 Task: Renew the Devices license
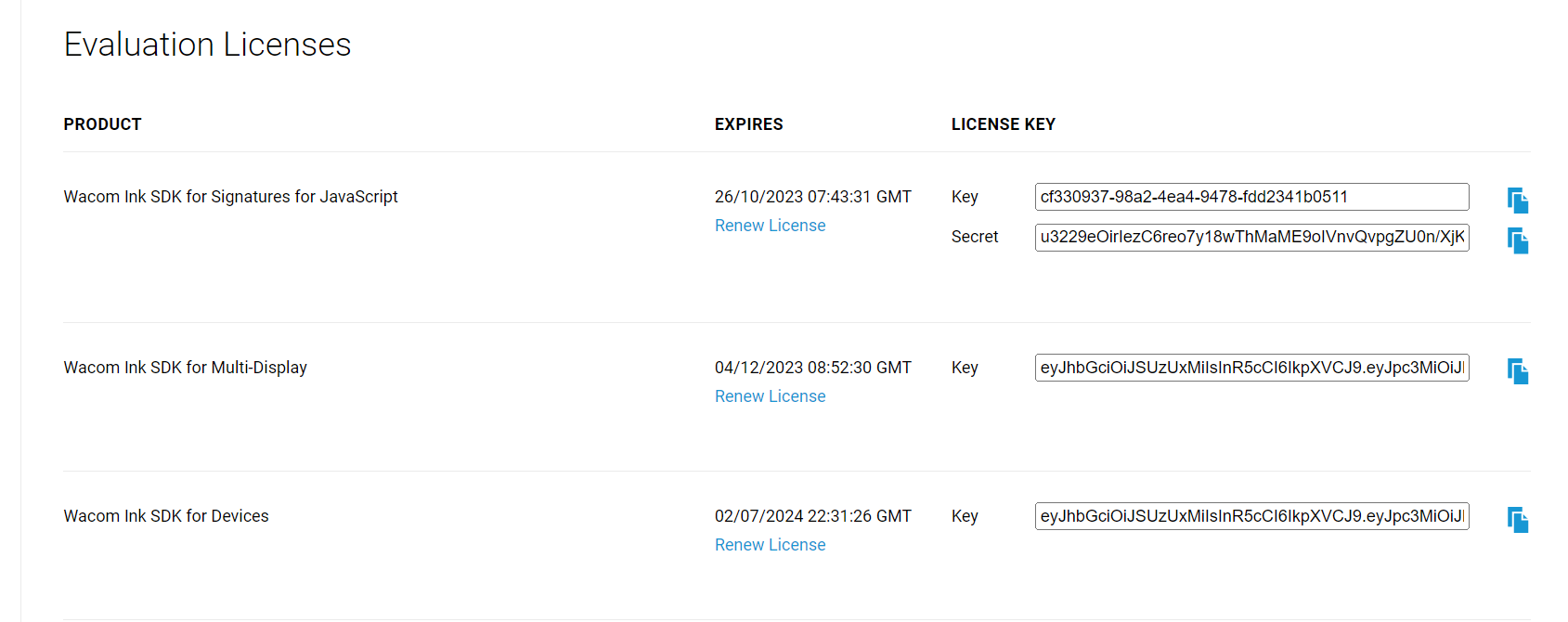tap(770, 544)
